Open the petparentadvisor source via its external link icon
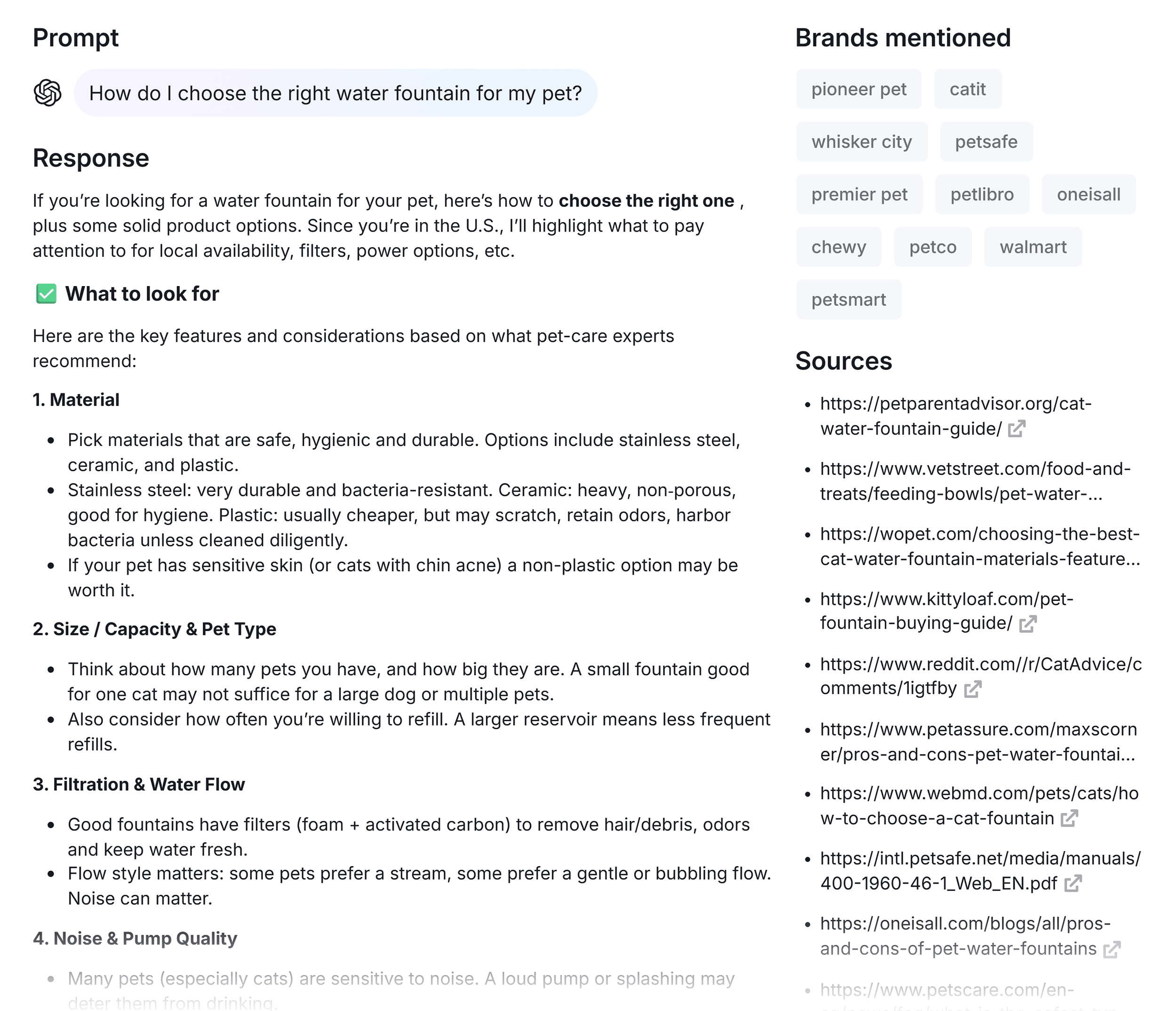This screenshot has width=1176, height=1011. (1017, 430)
